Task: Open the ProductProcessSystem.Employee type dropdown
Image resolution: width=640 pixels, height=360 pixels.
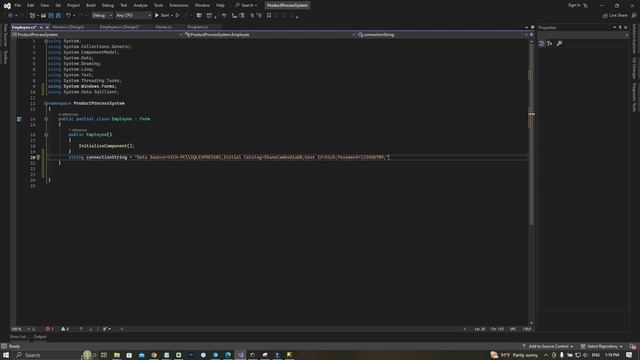Action: tap(270, 35)
